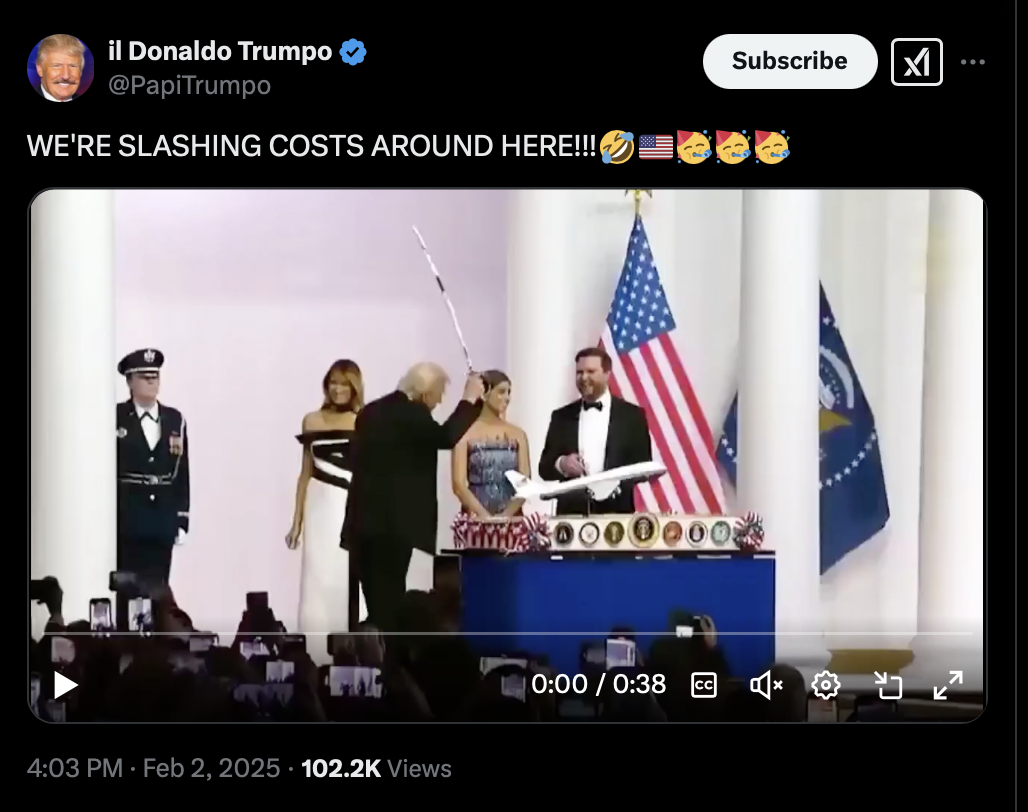1028x812 pixels.
Task: Click the American flag emoji in tweet
Action: [656, 147]
